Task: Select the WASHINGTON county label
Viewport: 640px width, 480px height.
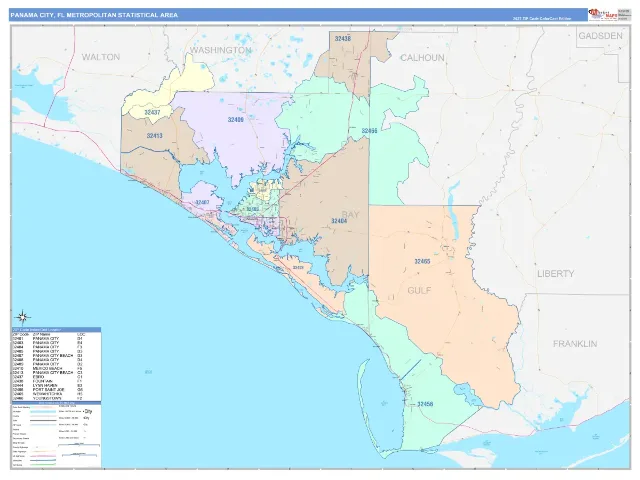Action: [220, 50]
